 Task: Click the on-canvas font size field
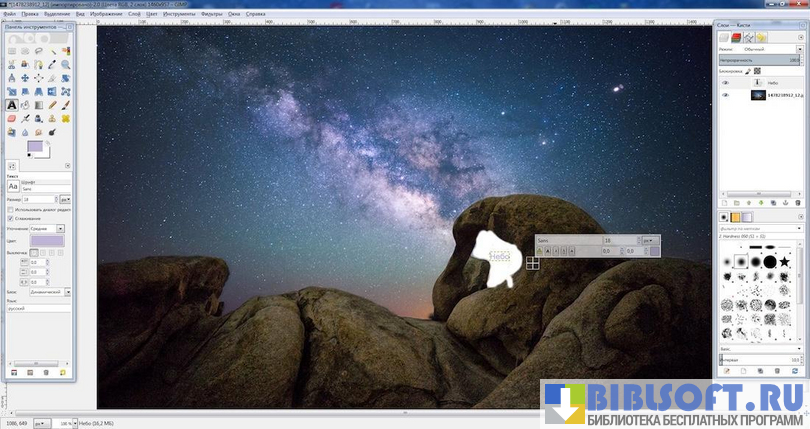click(621, 240)
